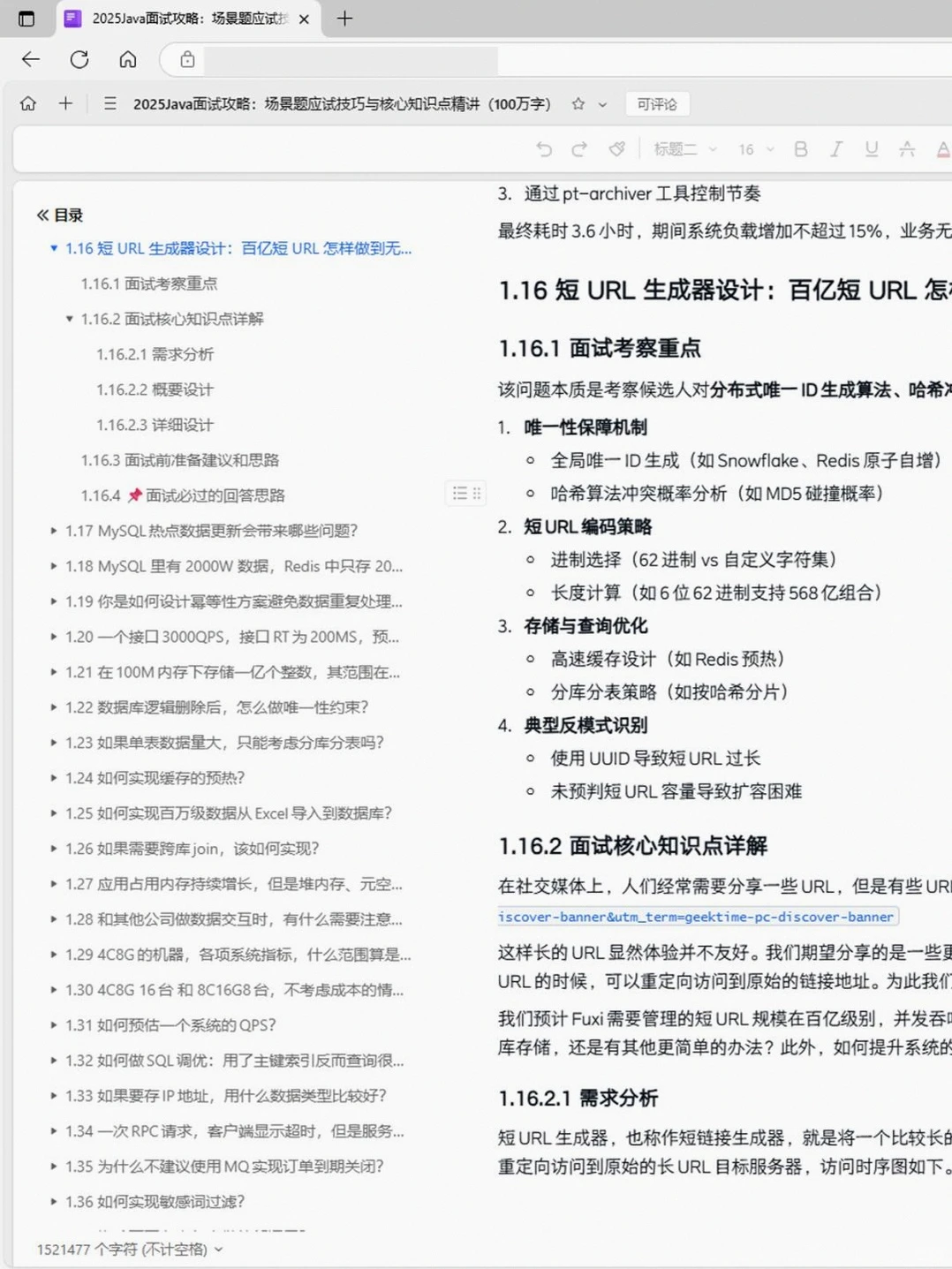The height and width of the screenshot is (1269, 952).
Task: Apply bold formatting with the B icon
Action: (x=800, y=149)
